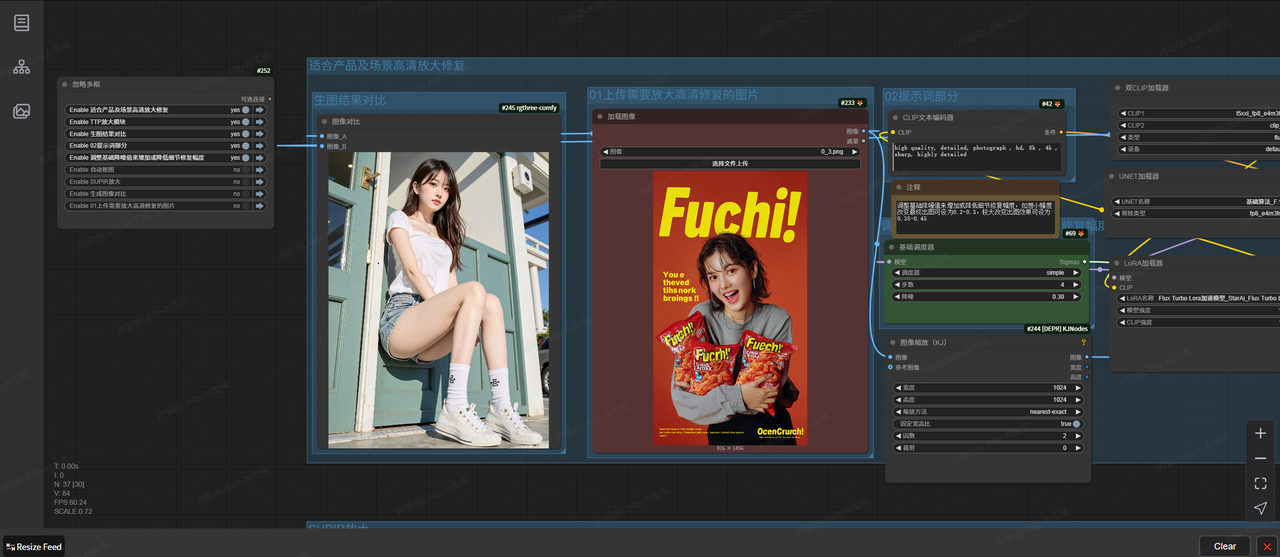Turn on Enable 生成图像对比 switch
This screenshot has height=557, width=1280.
[x=246, y=194]
